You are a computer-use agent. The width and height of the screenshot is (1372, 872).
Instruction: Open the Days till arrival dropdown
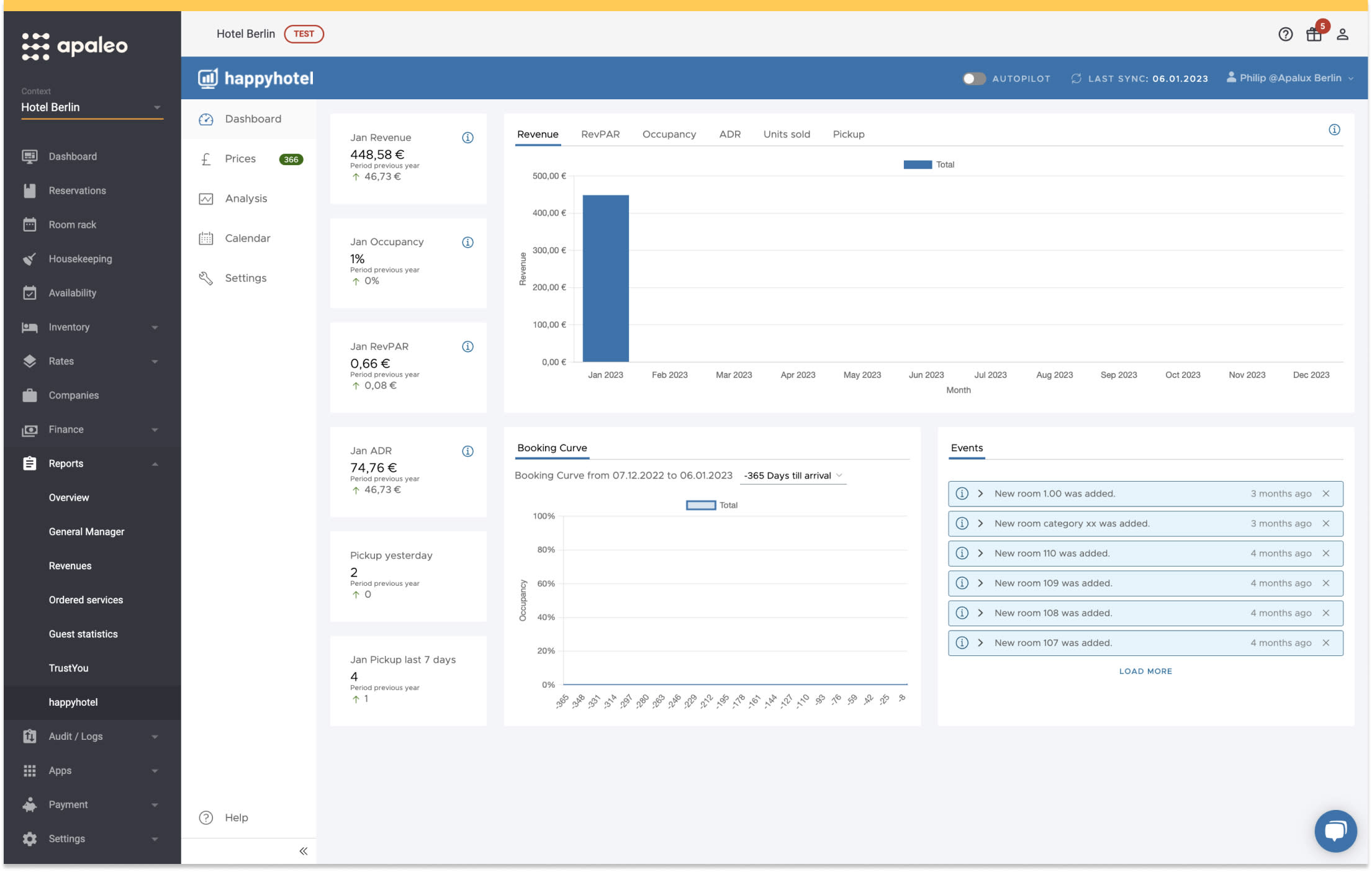pyautogui.click(x=793, y=475)
